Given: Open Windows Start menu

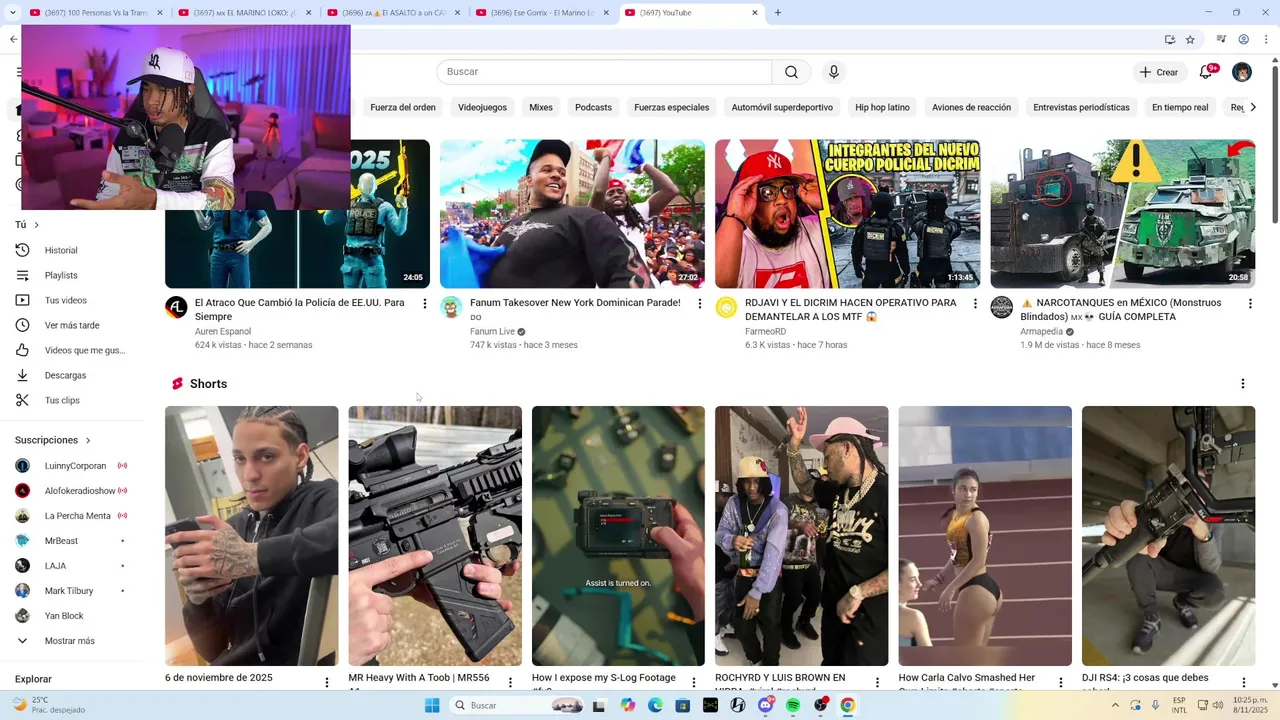Looking at the screenshot, I should pos(432,705).
